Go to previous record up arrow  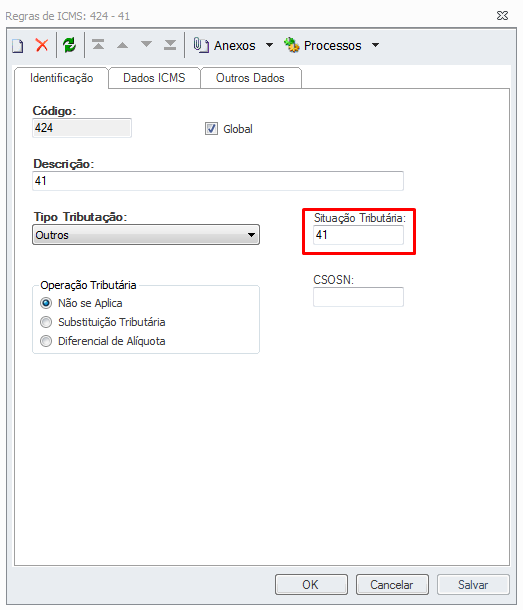[122, 45]
